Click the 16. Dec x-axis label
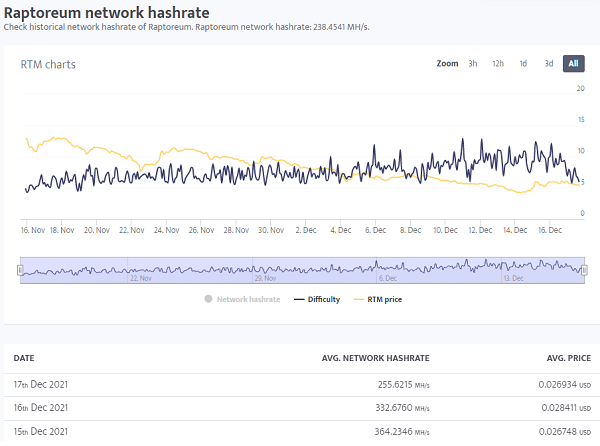Image resolution: width=600 pixels, height=446 pixels. tap(550, 230)
